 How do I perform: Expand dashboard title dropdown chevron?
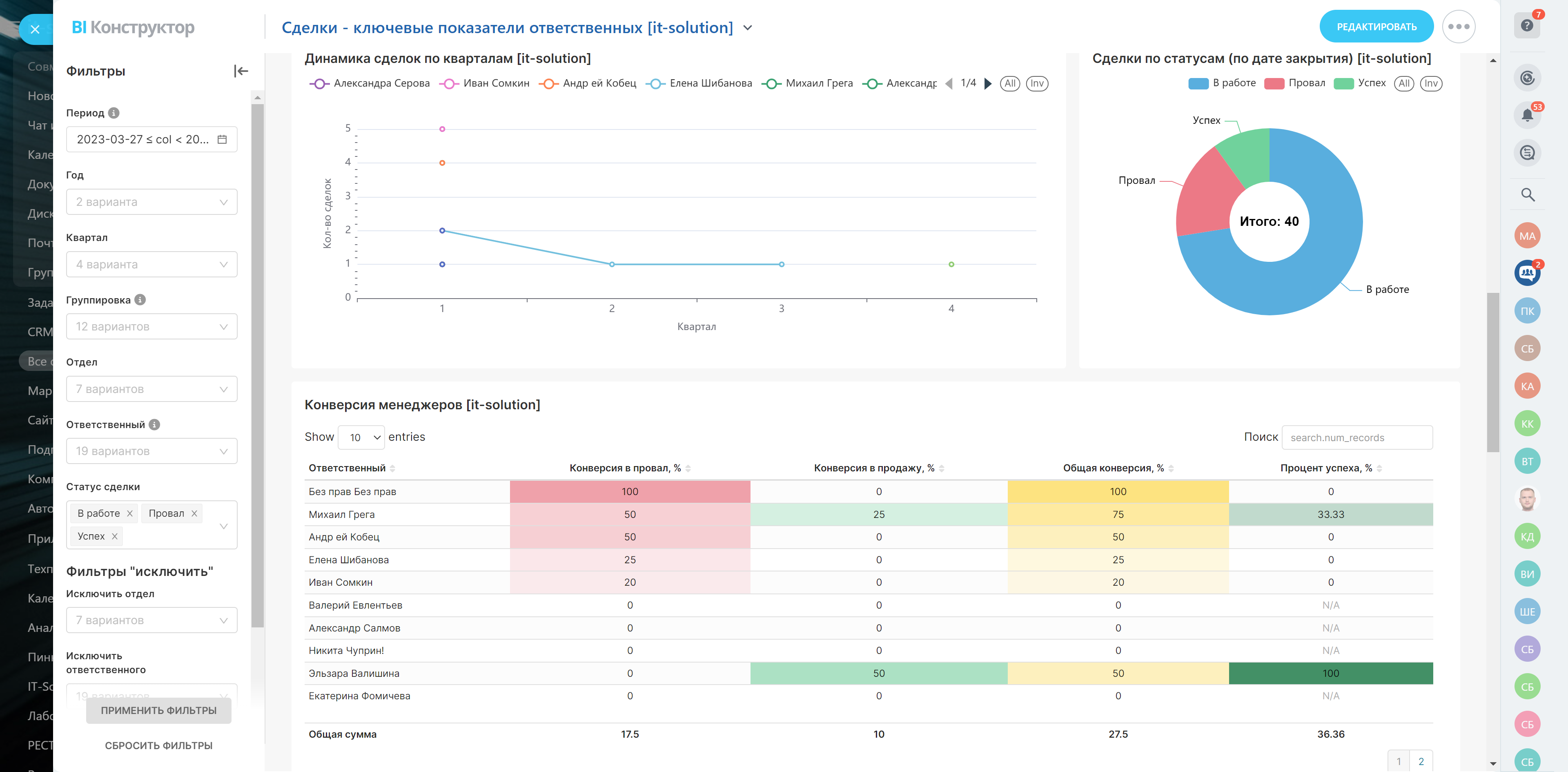[748, 28]
